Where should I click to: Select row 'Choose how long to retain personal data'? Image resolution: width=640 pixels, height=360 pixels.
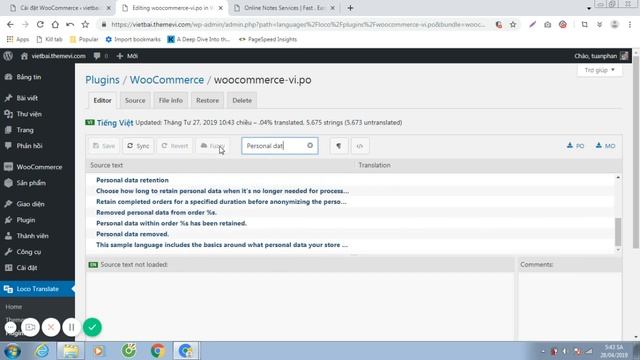(x=350, y=191)
